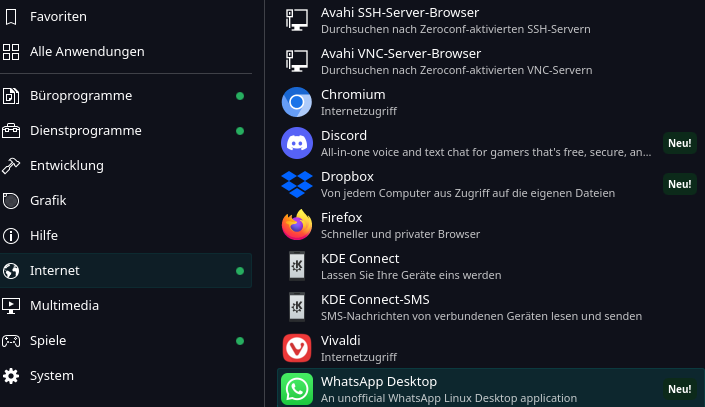Launch WhatsApp Desktop icon
Viewport: 705px width, 407px height.
coord(297,389)
